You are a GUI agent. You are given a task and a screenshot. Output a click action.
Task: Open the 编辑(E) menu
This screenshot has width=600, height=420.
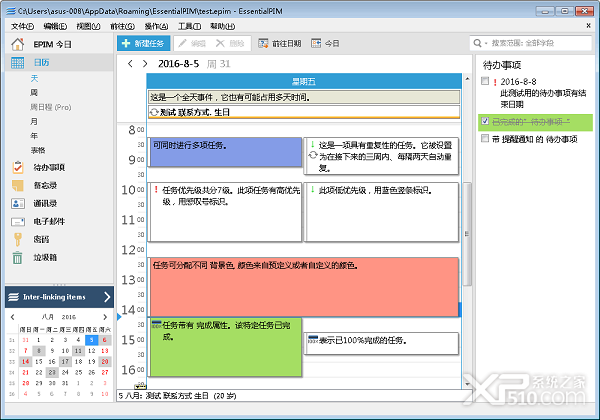55,26
